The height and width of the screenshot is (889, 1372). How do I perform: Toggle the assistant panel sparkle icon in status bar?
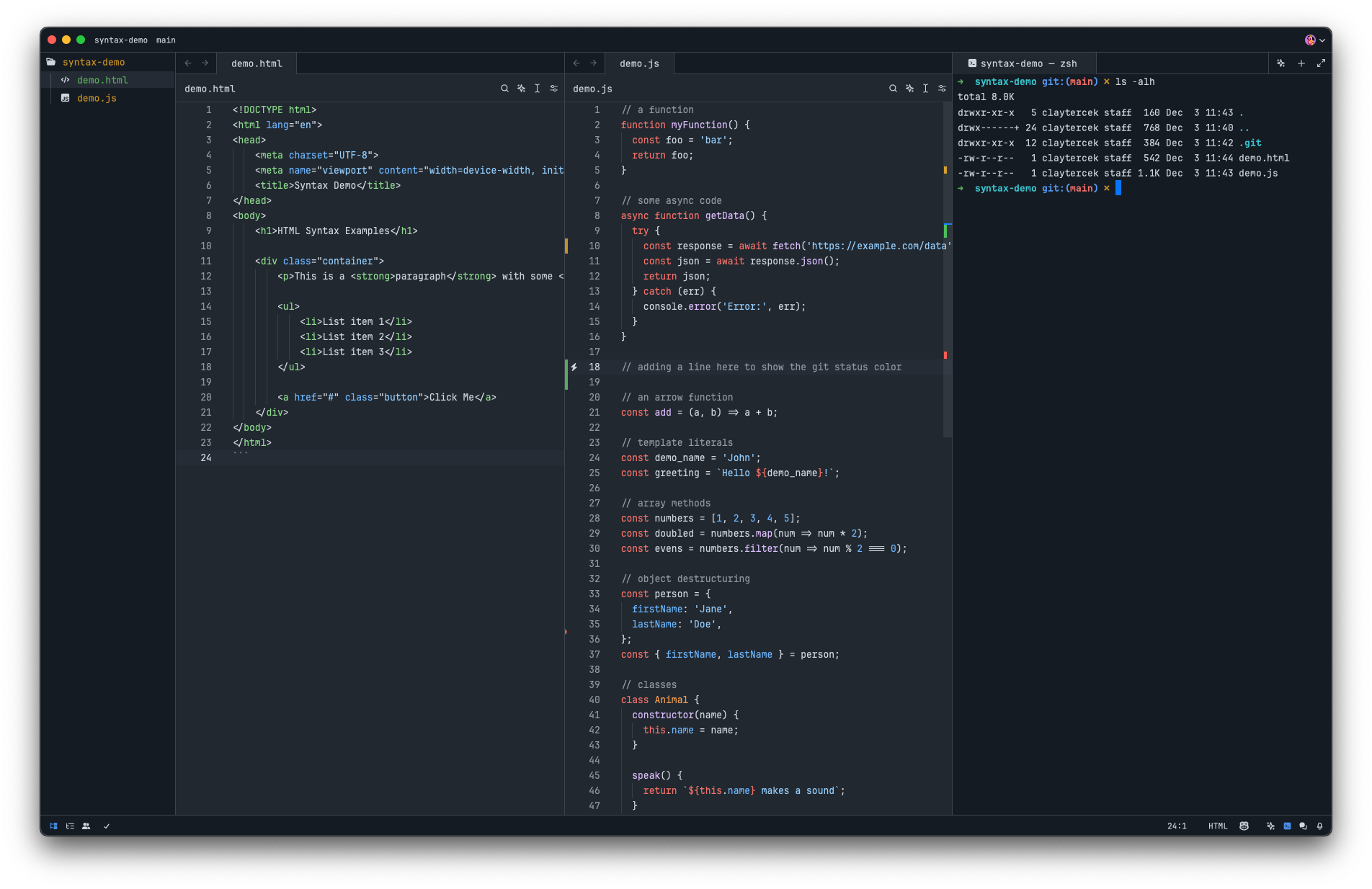pyautogui.click(x=1270, y=826)
